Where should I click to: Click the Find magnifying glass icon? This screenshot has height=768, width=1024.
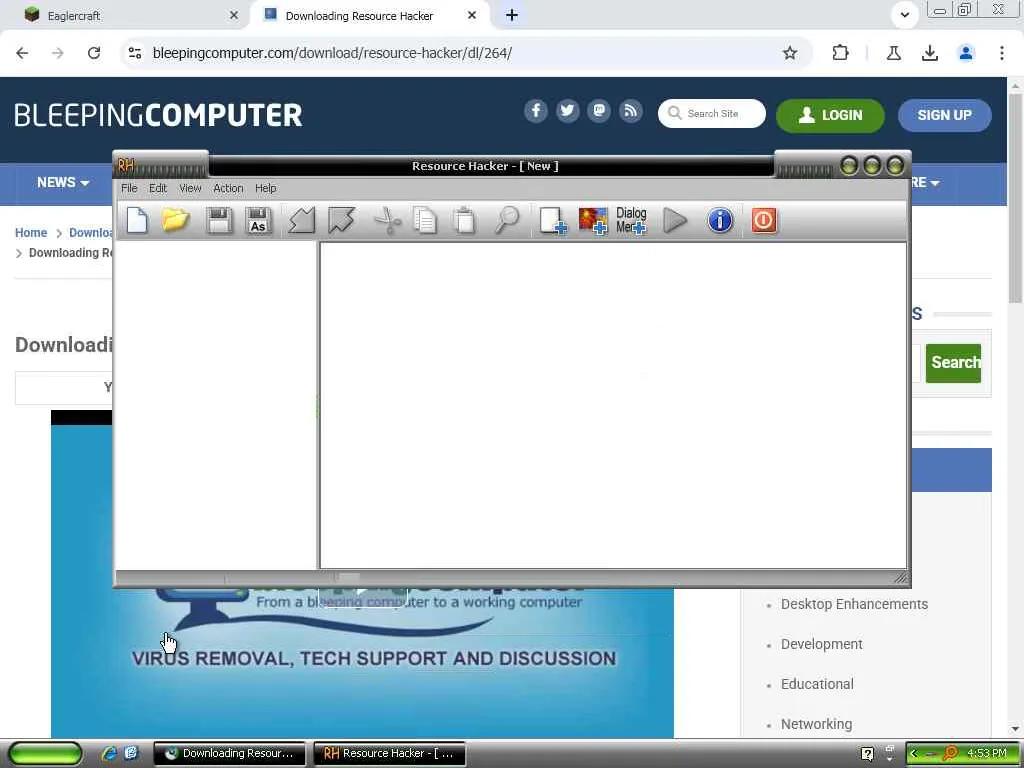(507, 220)
